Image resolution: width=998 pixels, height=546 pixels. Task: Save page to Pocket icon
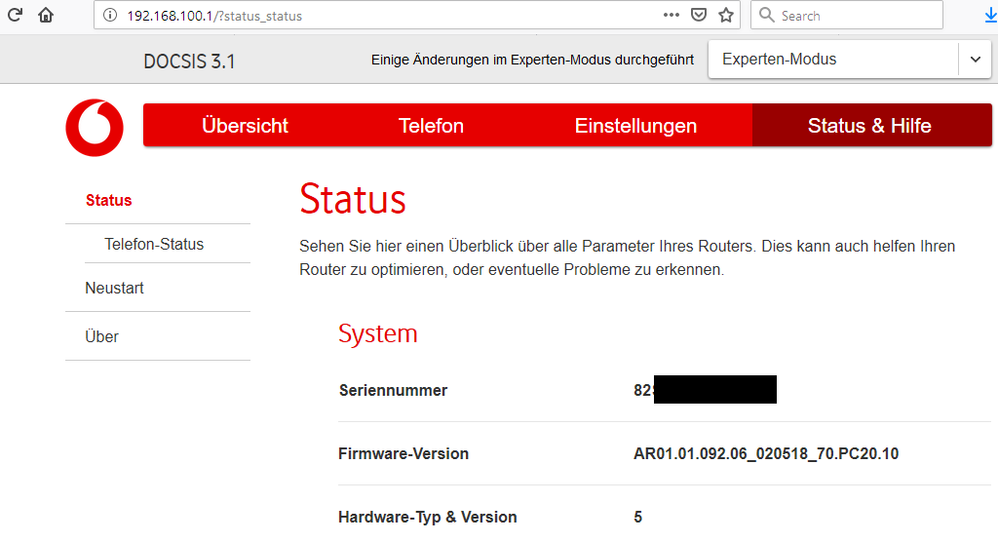(x=699, y=15)
